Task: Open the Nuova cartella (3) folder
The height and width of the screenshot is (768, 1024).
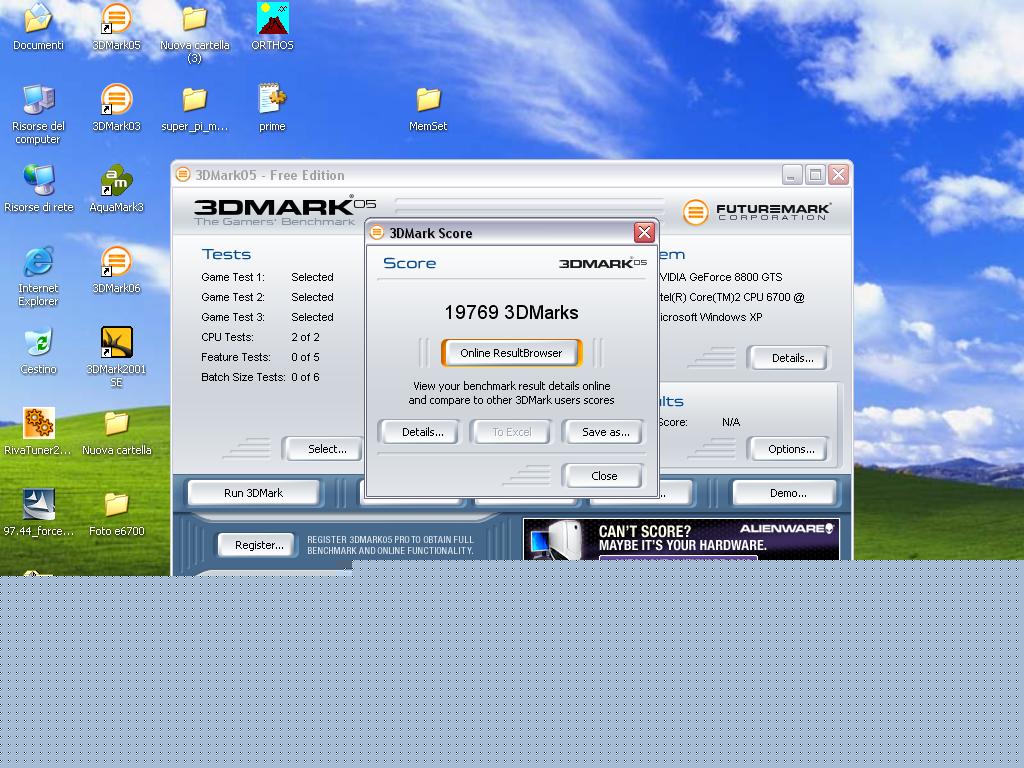Action: point(195,33)
